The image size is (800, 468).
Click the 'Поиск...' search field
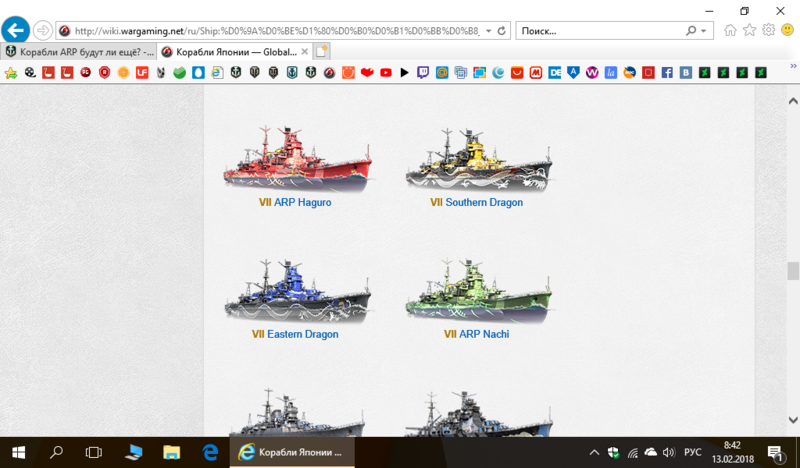click(601, 31)
